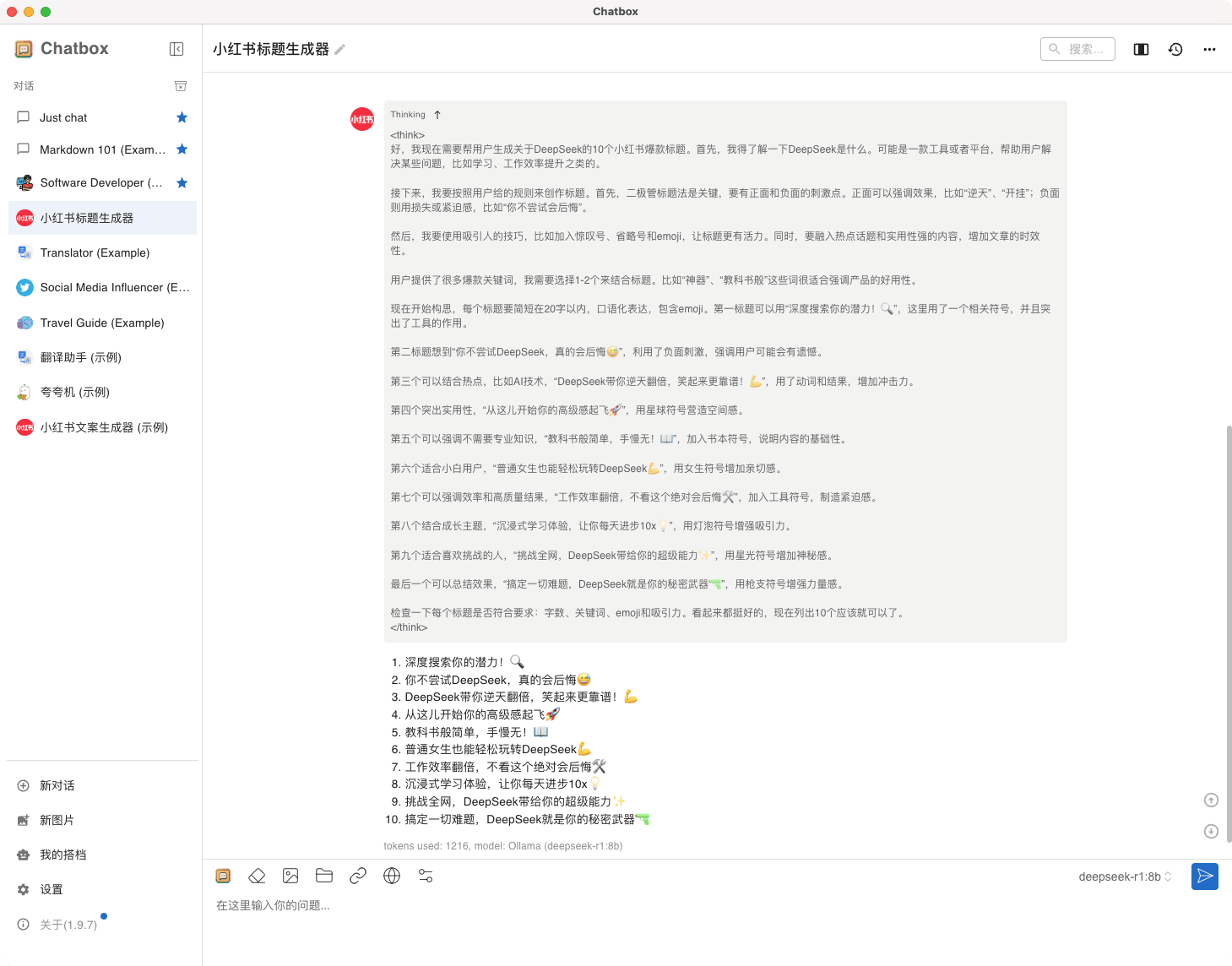
Task: Click the chat area vertical scrollbar
Action: 1229,633
